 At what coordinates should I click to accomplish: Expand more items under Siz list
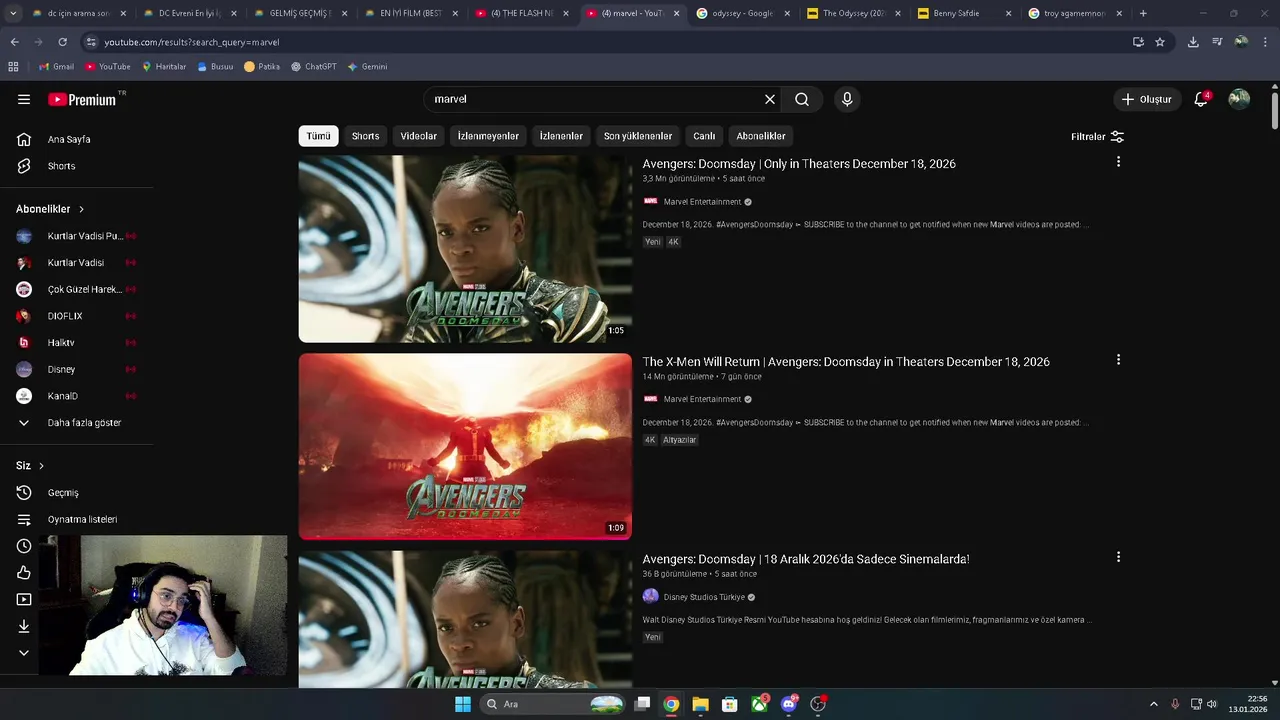24,653
